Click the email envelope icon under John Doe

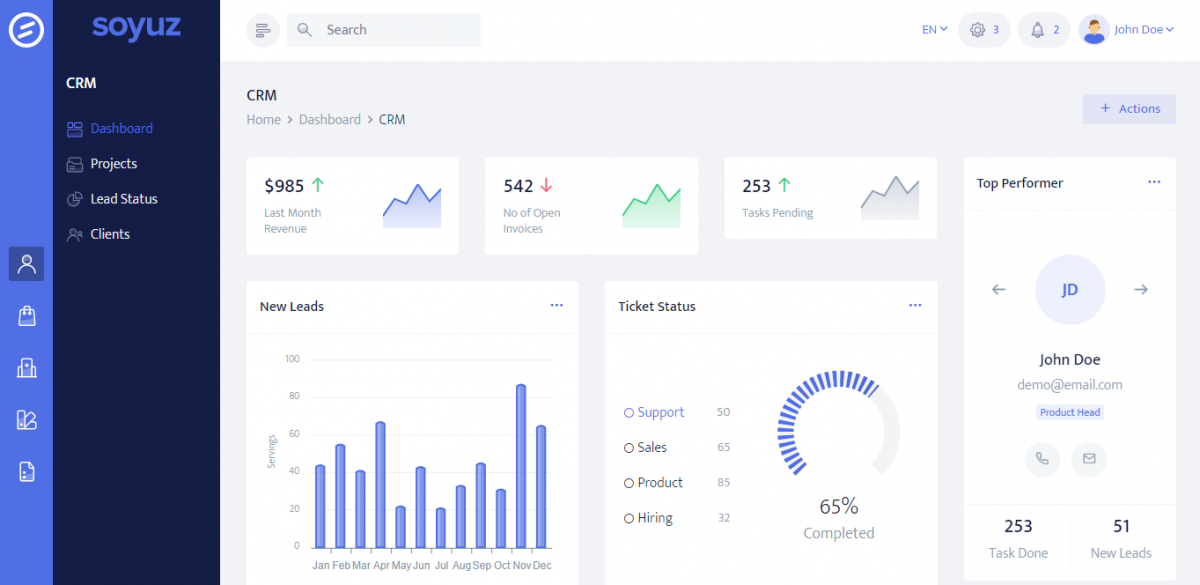click(1089, 459)
